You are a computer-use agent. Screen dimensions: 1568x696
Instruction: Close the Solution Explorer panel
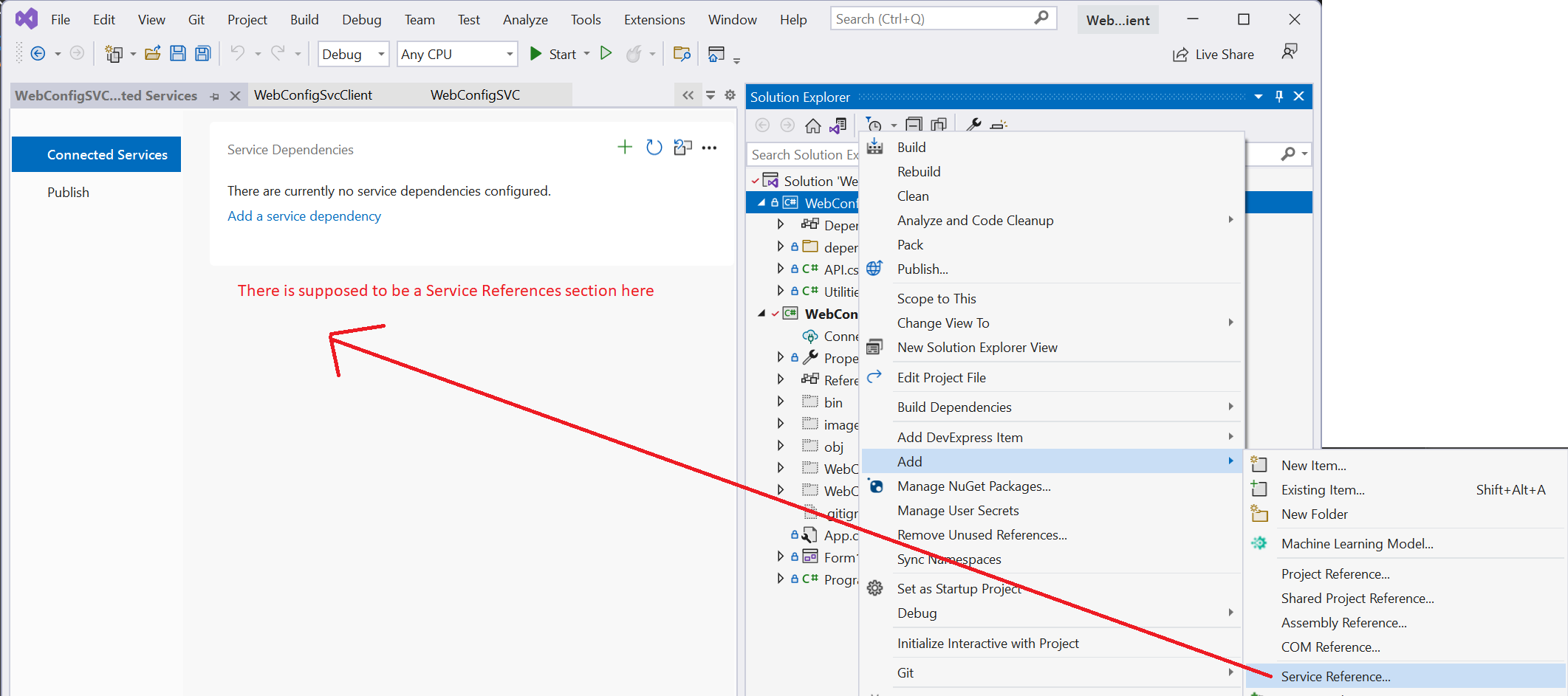tap(1299, 97)
